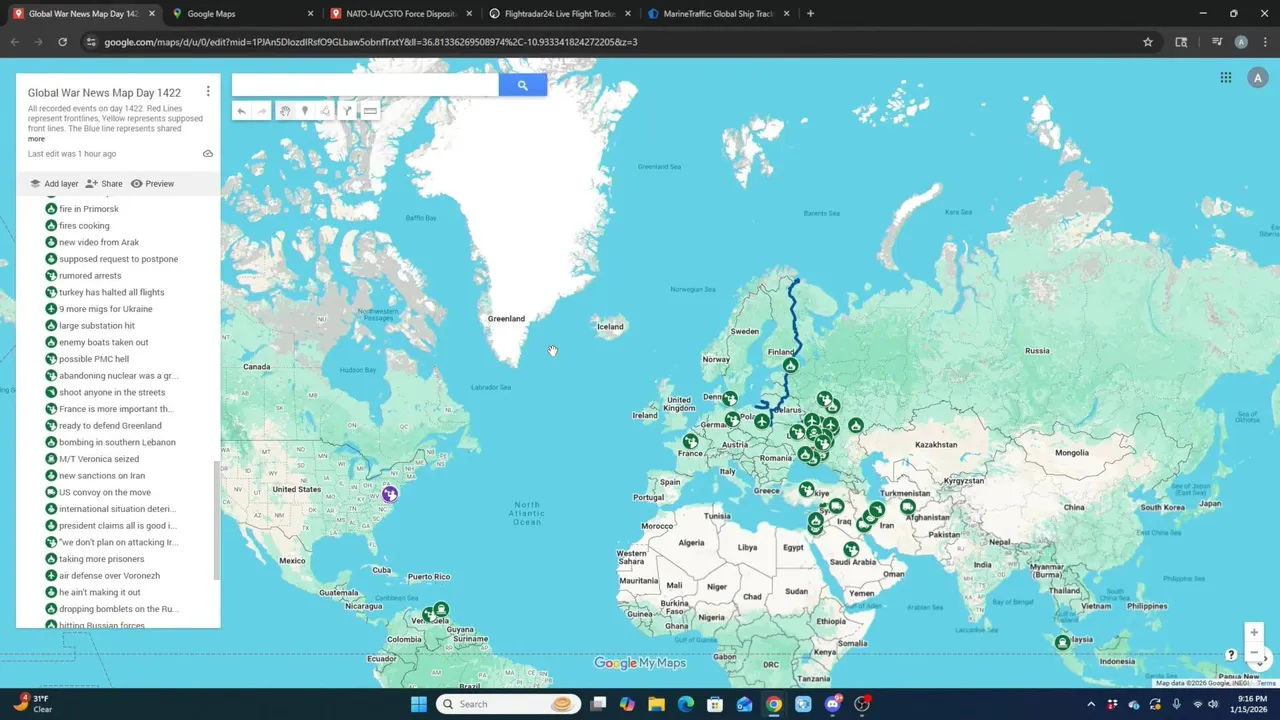Viewport: 1280px width, 720px height.
Task: Show hidden system tray icons
Action: [x=1091, y=704]
